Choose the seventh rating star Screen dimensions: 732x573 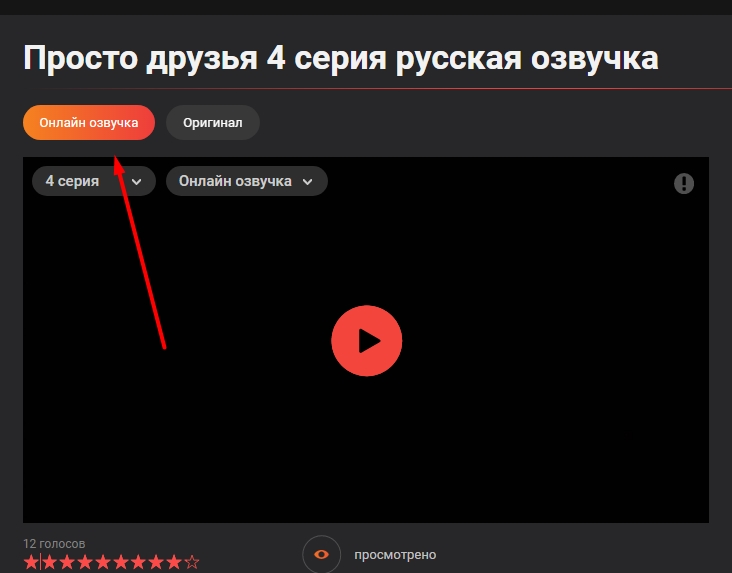coord(138,563)
